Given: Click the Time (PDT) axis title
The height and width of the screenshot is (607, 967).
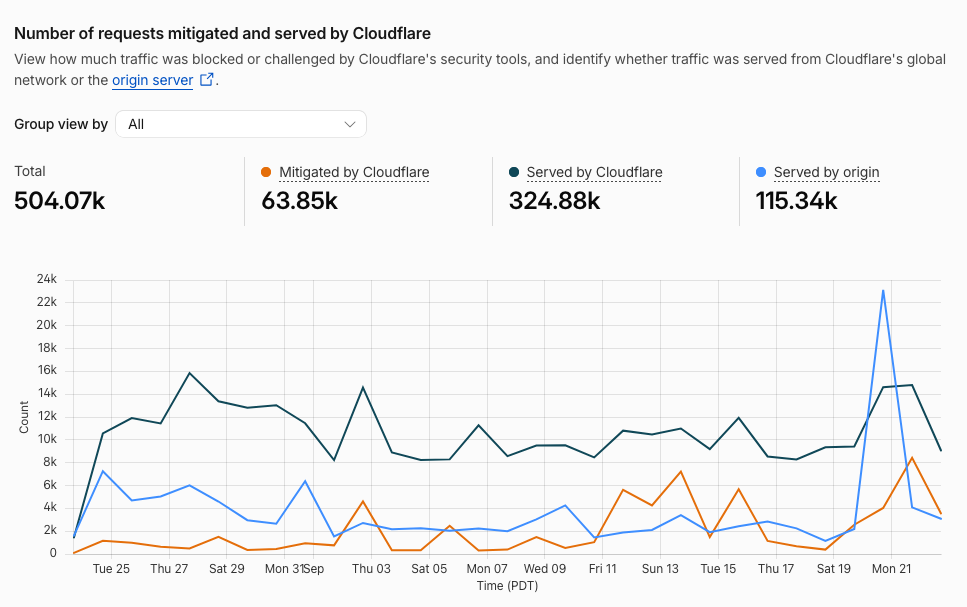Looking at the screenshot, I should 508,585.
